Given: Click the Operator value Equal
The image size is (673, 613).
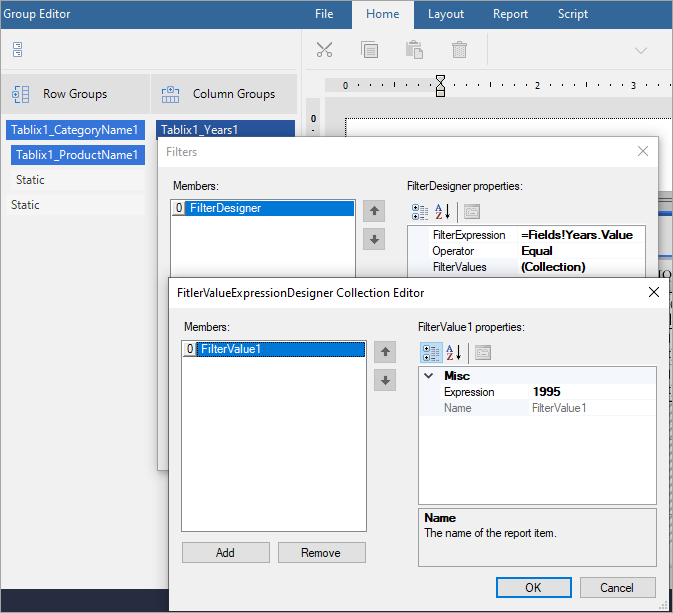Looking at the screenshot, I should click(581, 251).
